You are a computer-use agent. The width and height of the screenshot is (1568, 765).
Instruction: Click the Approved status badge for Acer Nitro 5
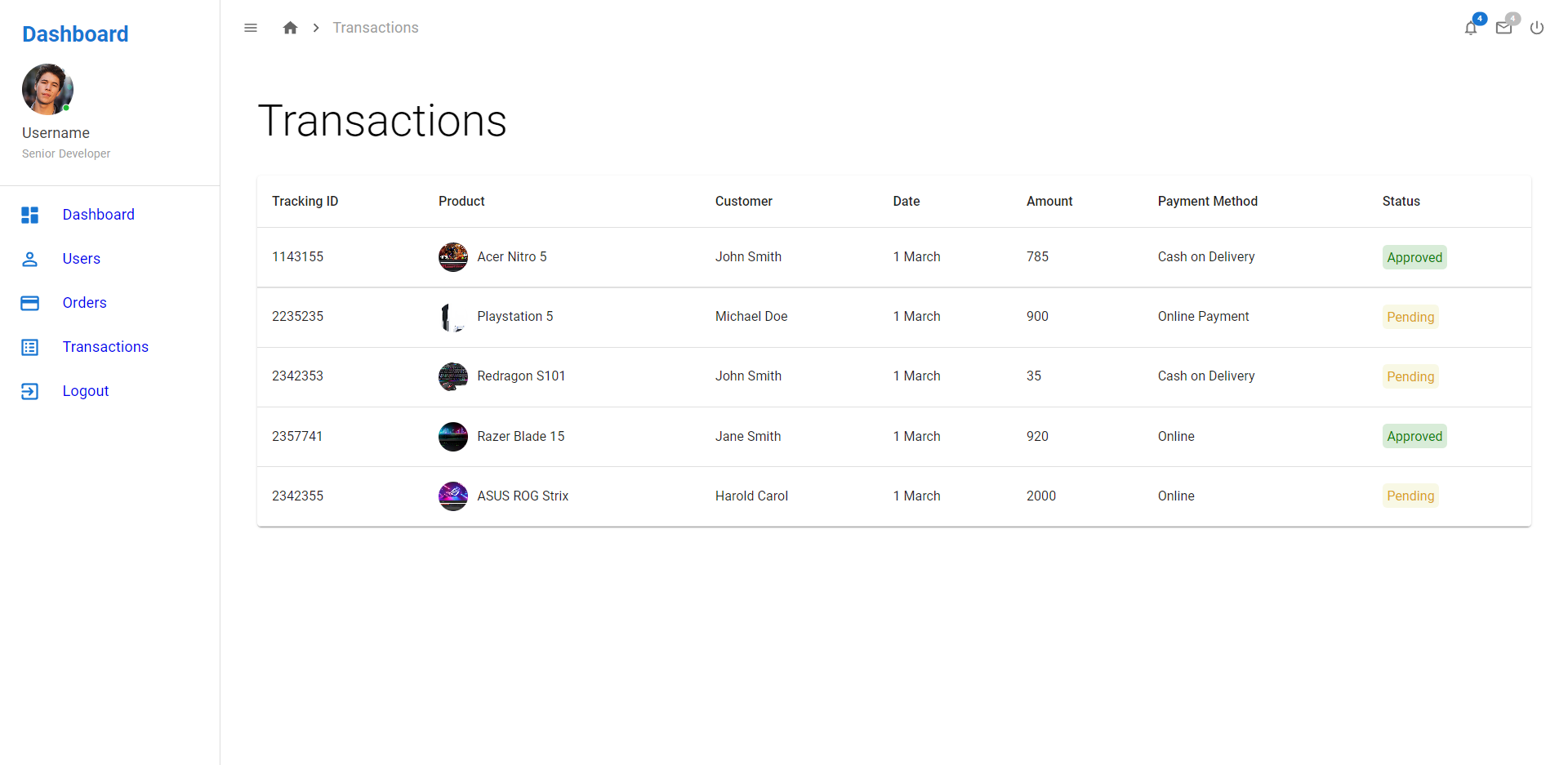coord(1414,256)
